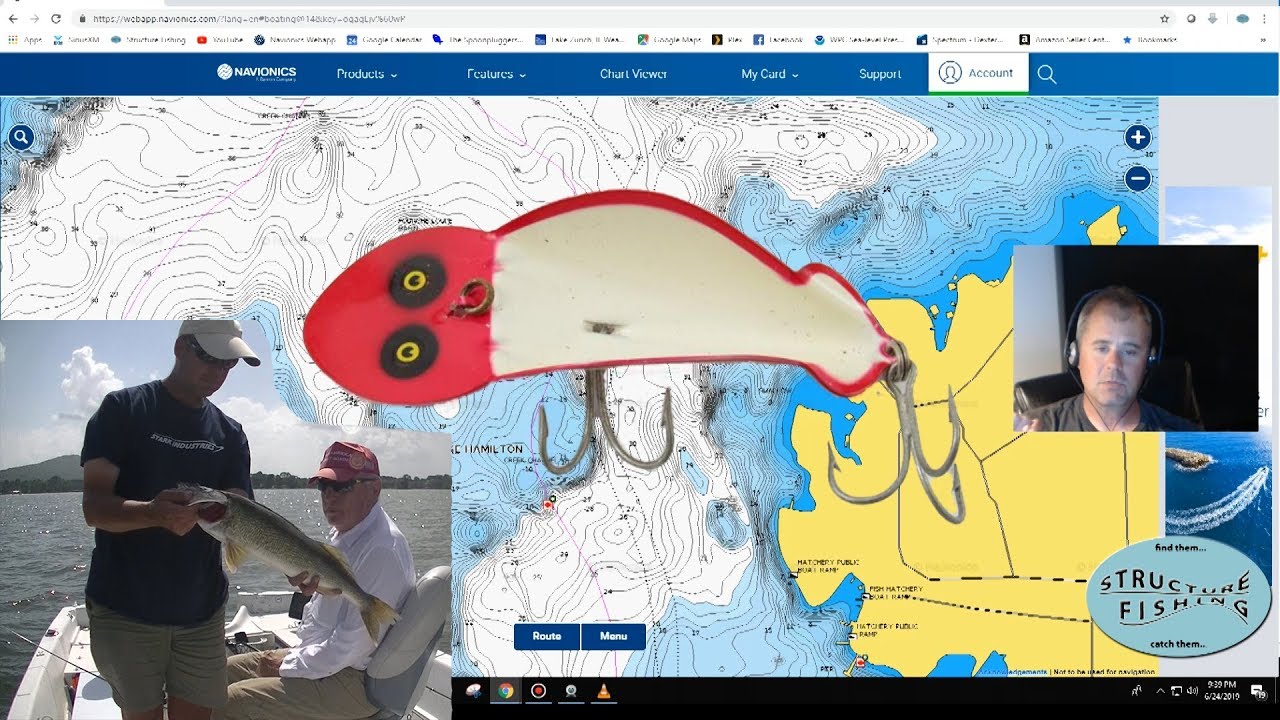This screenshot has width=1280, height=720.
Task: Open the Apps bookmarks shortcut
Action: [x=25, y=40]
